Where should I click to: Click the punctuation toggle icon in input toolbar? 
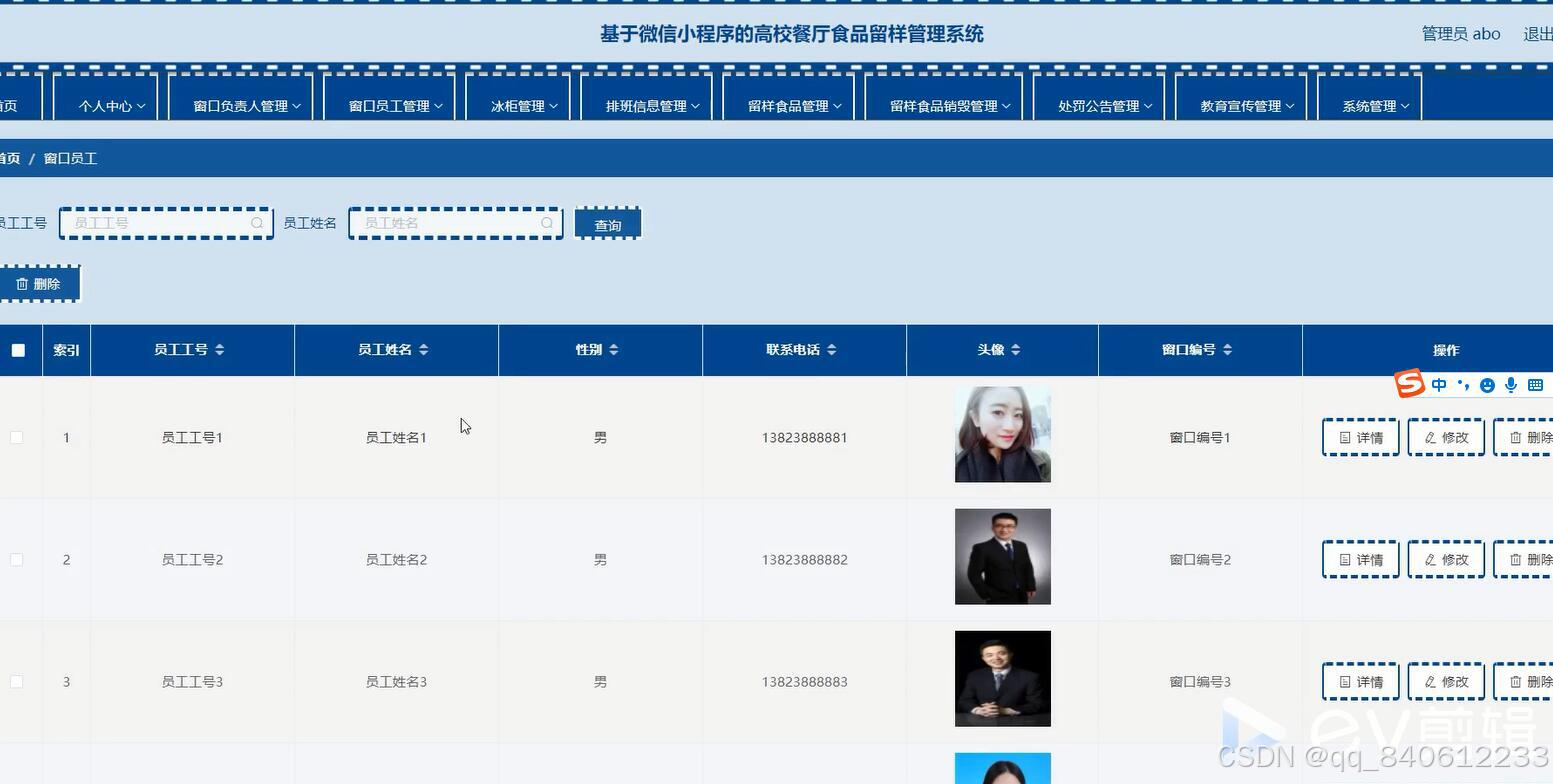[1462, 384]
